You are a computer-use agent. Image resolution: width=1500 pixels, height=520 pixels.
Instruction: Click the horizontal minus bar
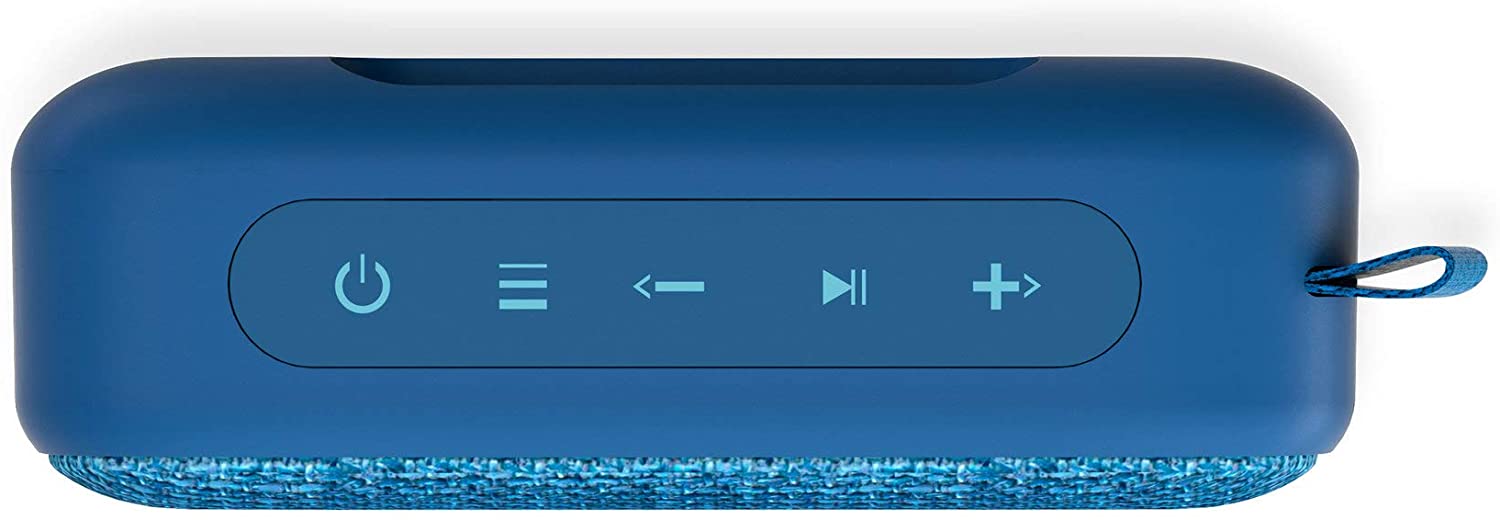click(x=681, y=287)
